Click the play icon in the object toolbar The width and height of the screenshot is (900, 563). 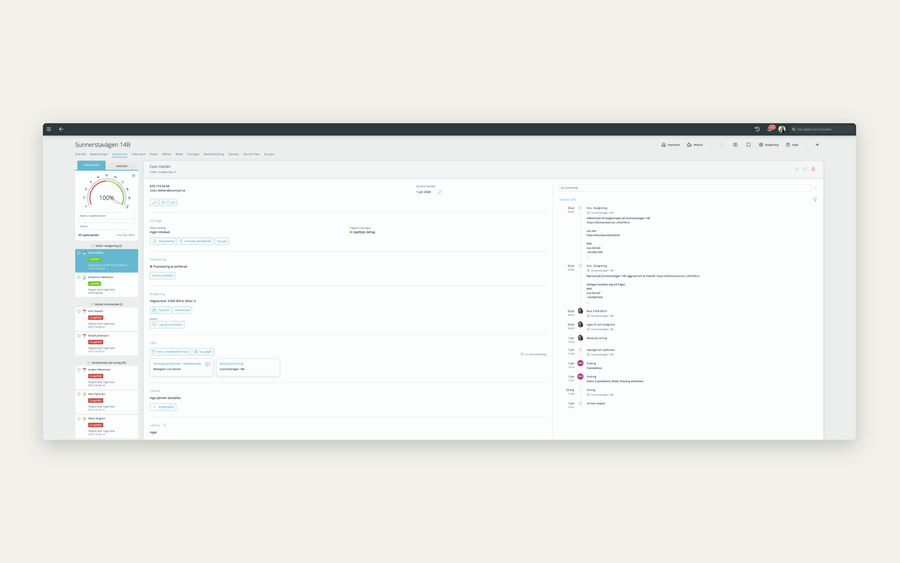coord(721,145)
